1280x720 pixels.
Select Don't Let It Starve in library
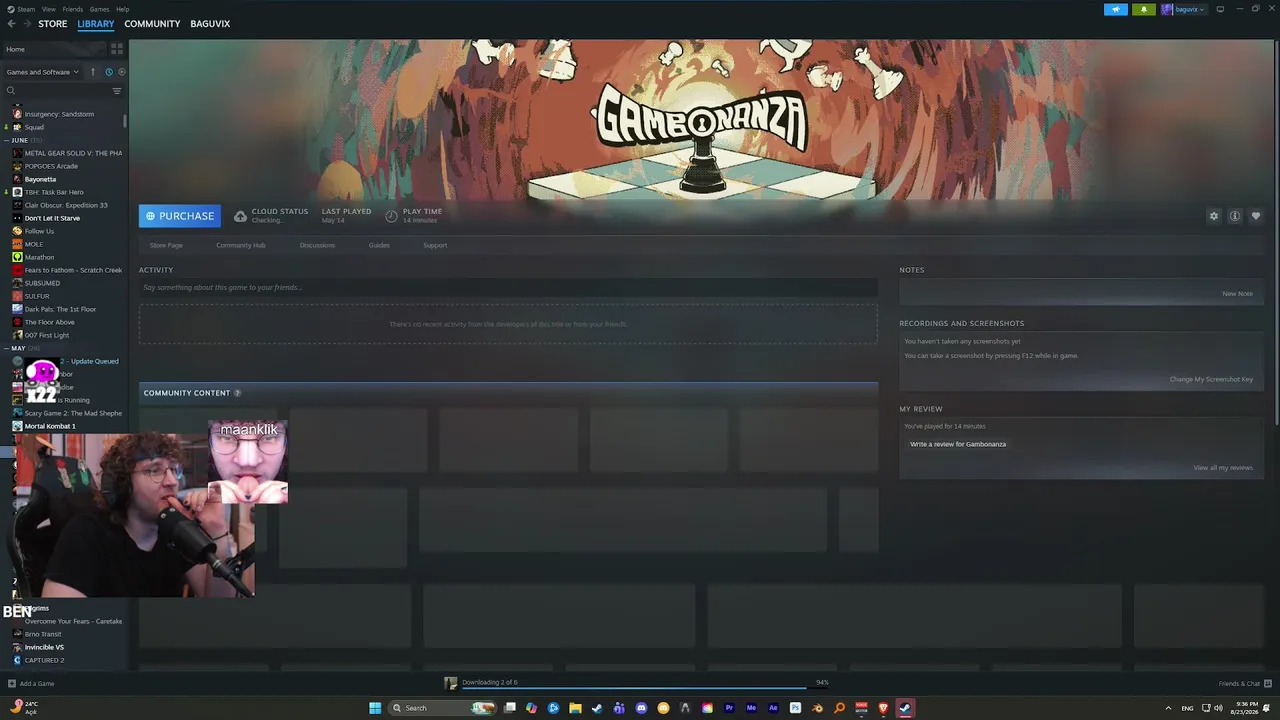click(52, 218)
